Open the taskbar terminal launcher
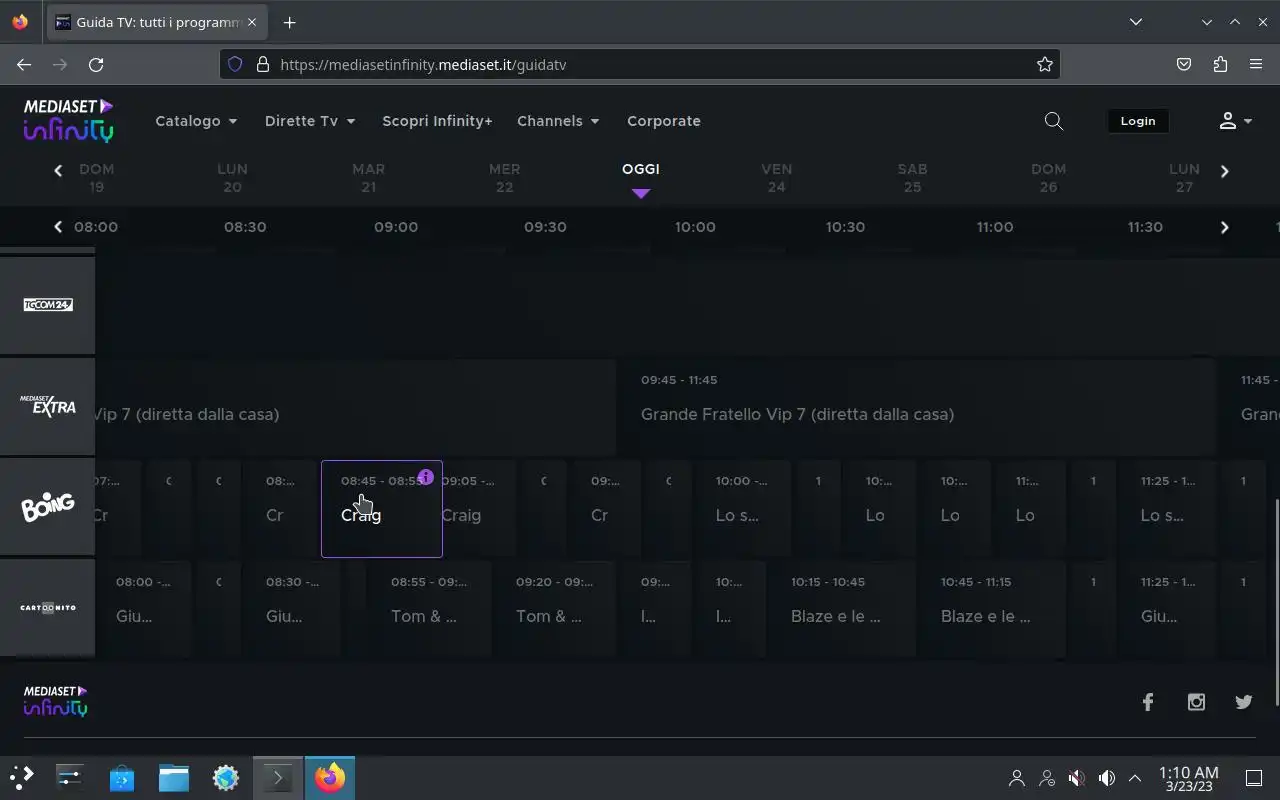This screenshot has height=800, width=1280. pyautogui.click(x=277, y=777)
